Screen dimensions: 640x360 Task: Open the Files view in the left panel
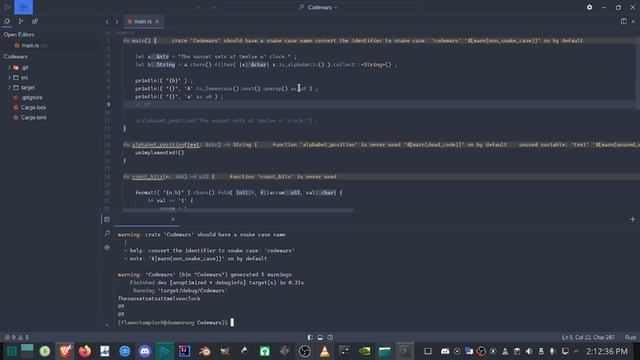coord(7,21)
